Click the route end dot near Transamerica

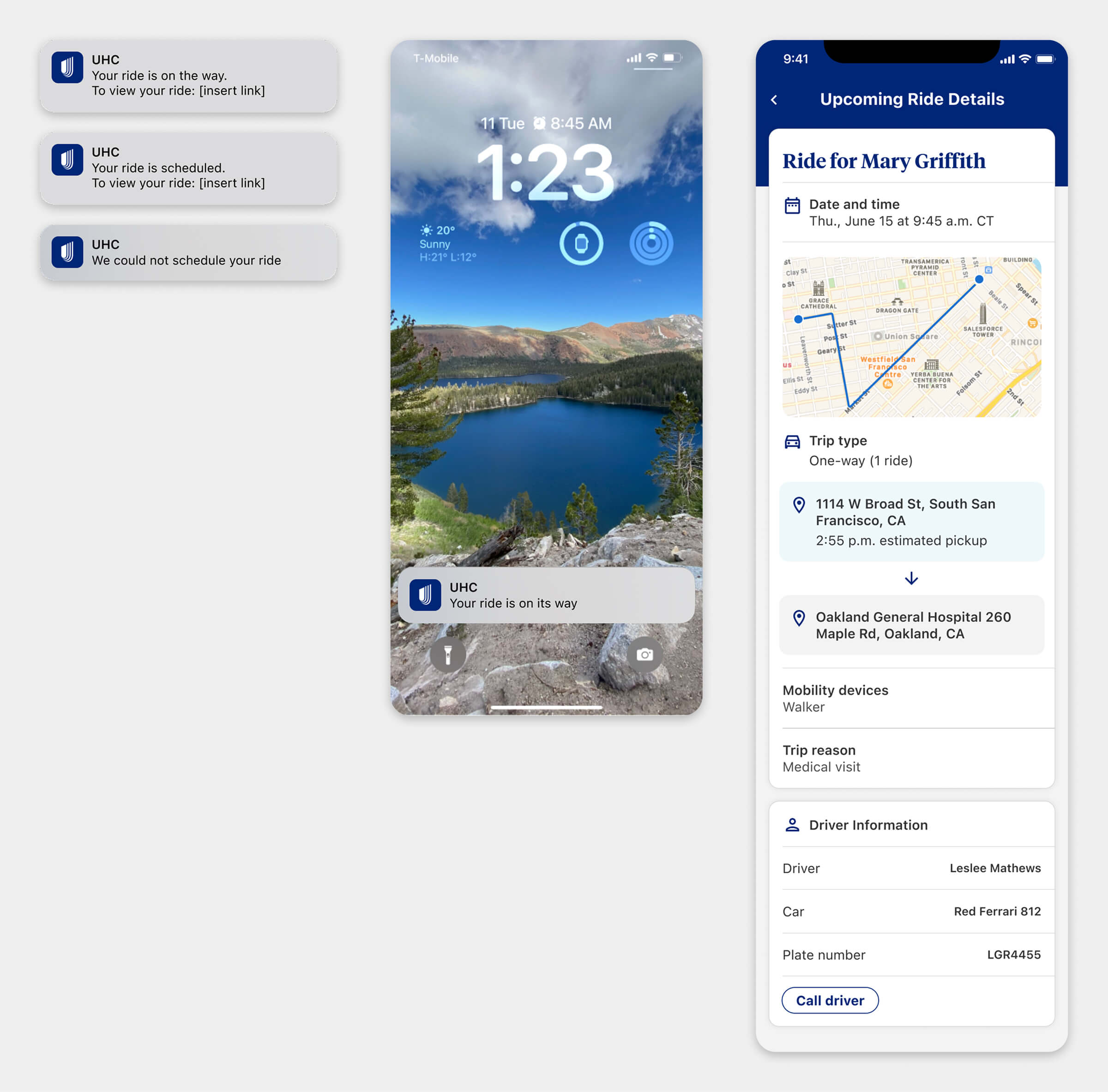click(979, 279)
